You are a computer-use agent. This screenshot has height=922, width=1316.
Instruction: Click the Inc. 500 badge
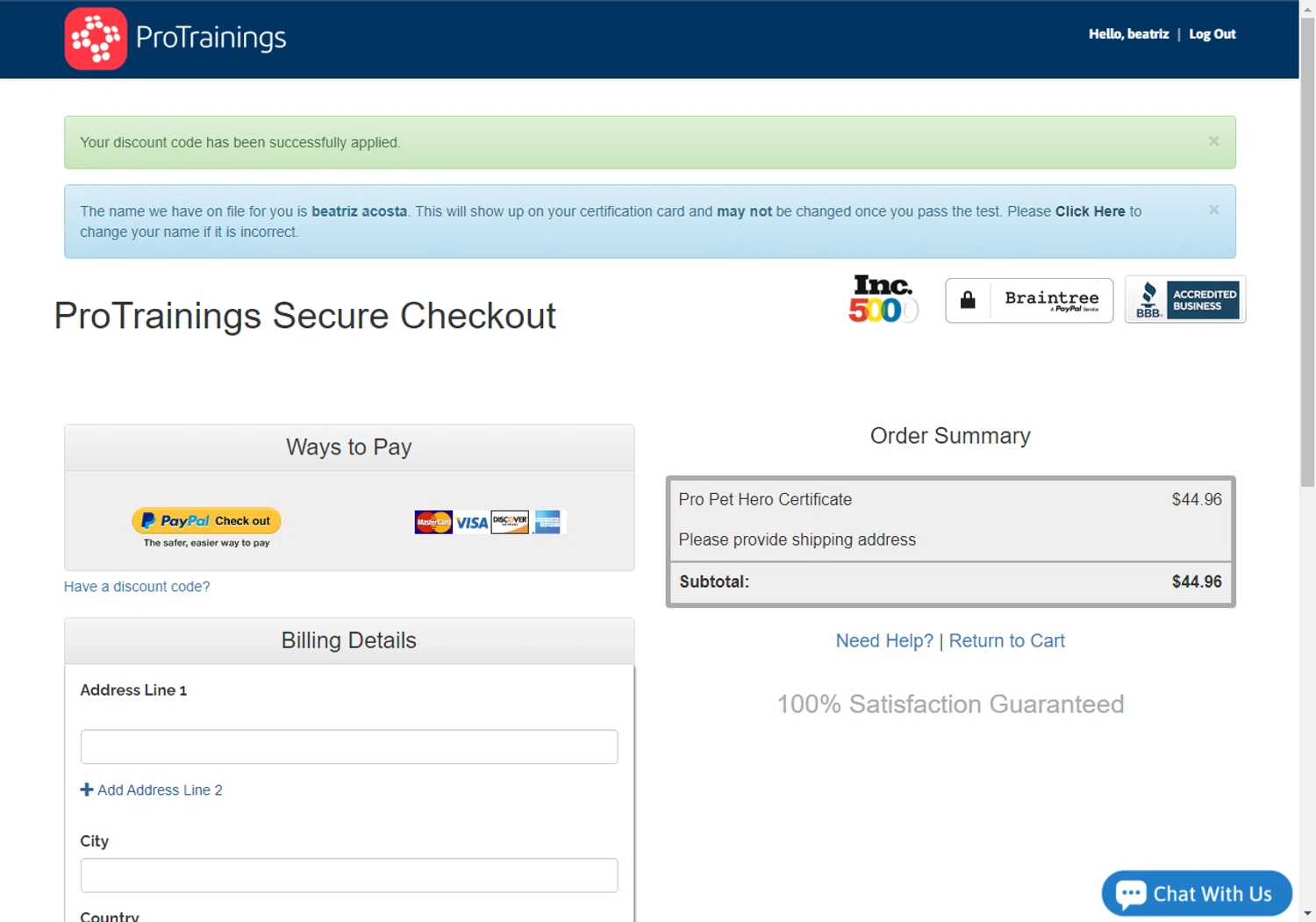(x=883, y=299)
